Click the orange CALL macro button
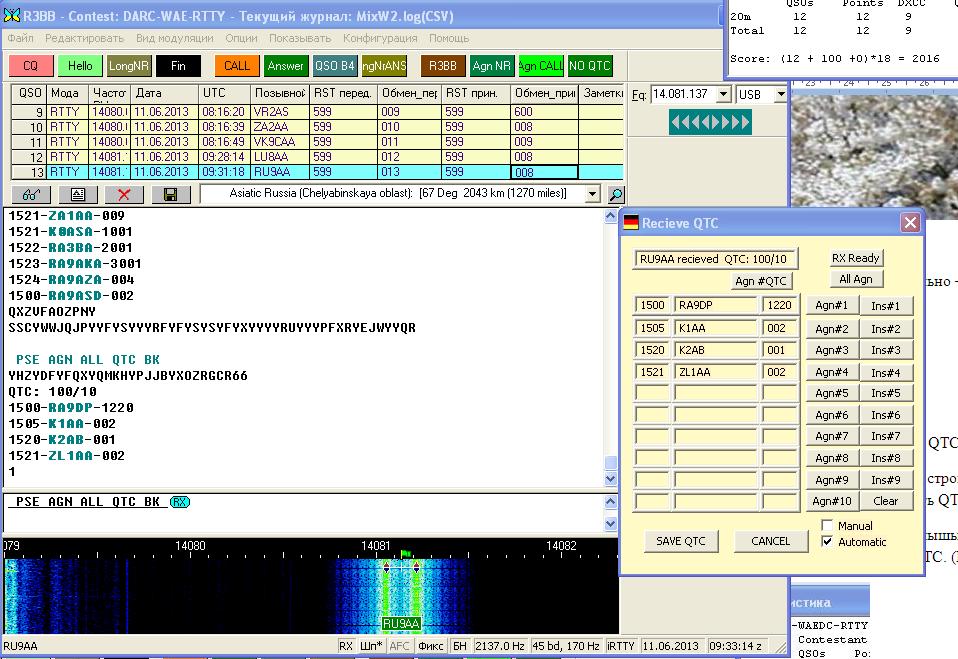Viewport: 958px width, 659px height. click(x=237, y=66)
